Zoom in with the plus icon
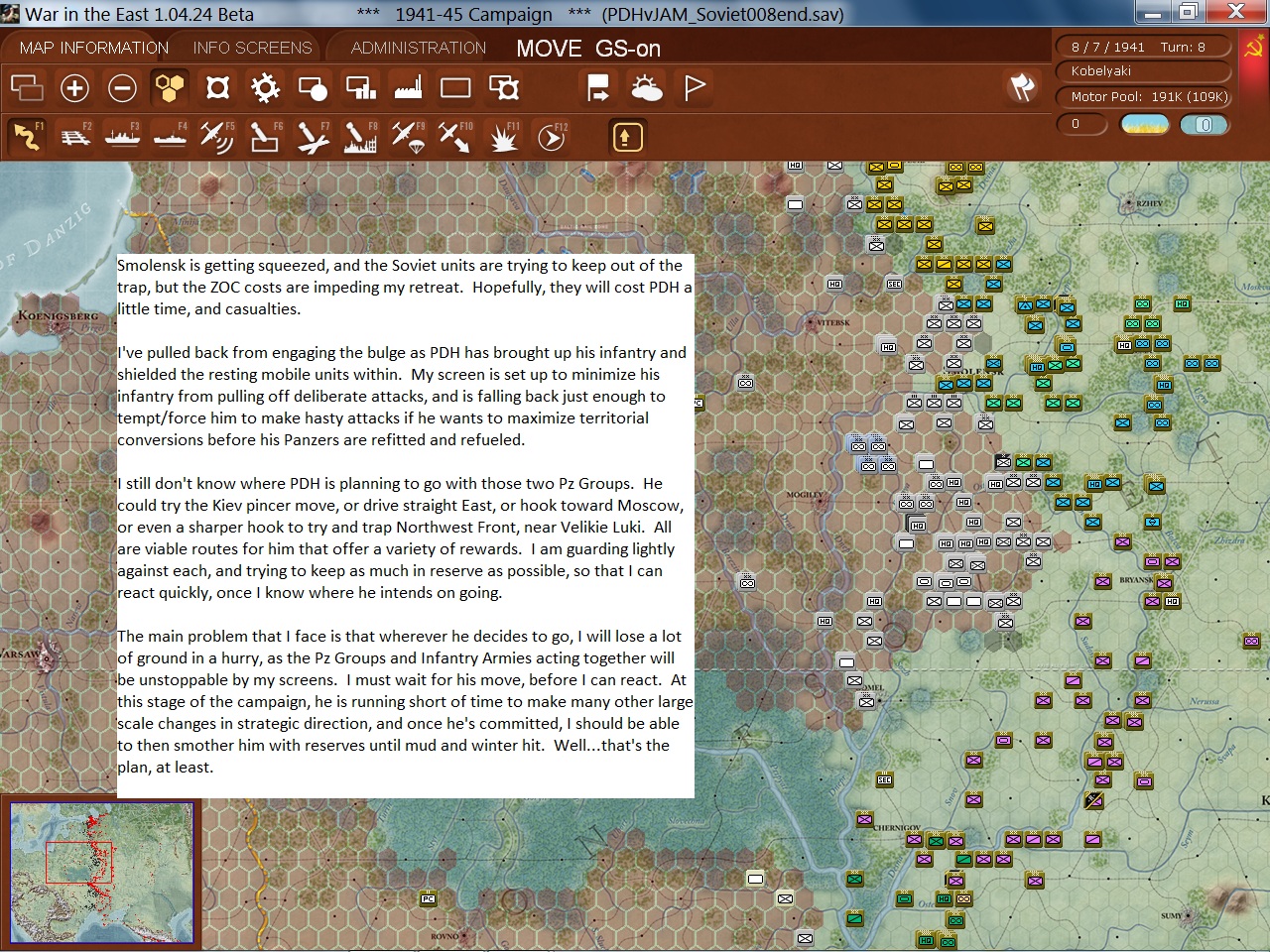Screen dimensions: 1270x952 pos(74,88)
